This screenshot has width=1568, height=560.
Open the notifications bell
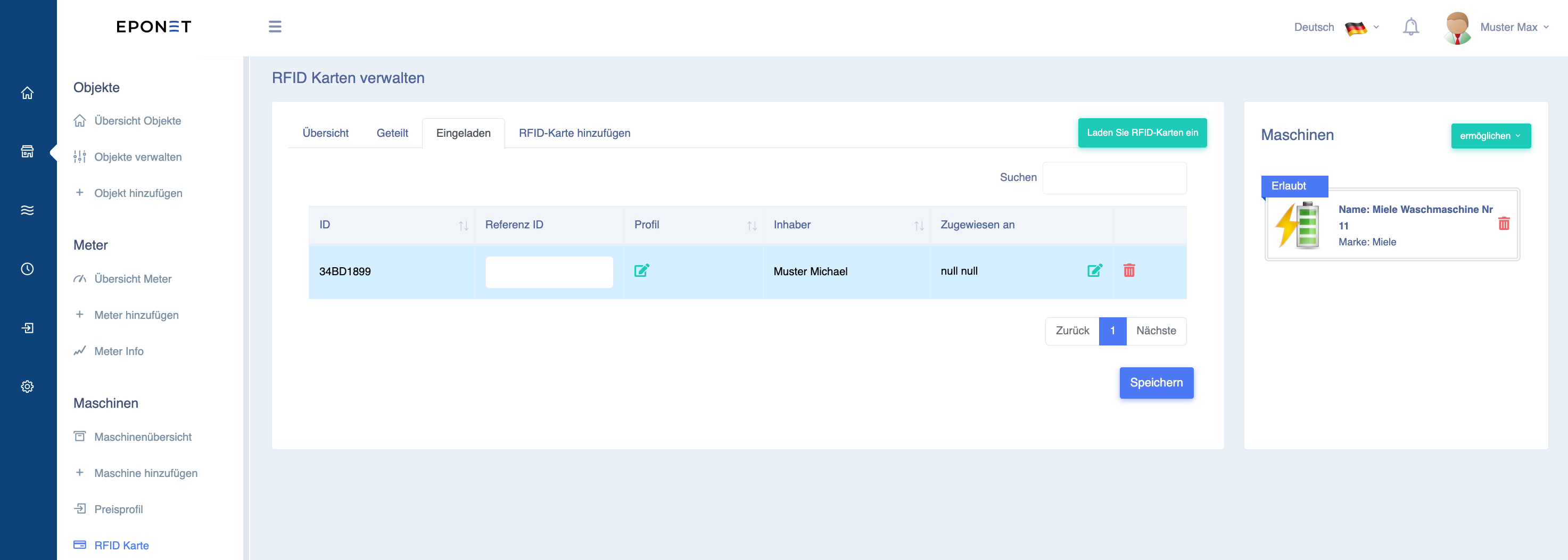[x=1411, y=27]
